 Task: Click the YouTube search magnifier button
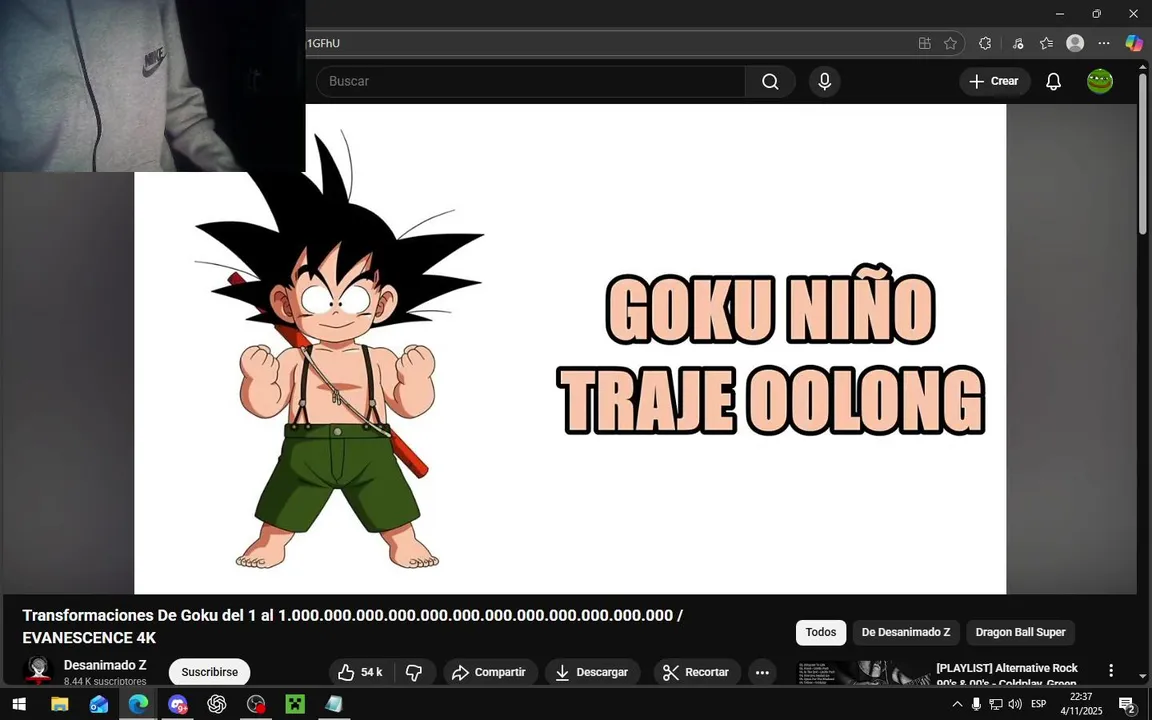[770, 82]
